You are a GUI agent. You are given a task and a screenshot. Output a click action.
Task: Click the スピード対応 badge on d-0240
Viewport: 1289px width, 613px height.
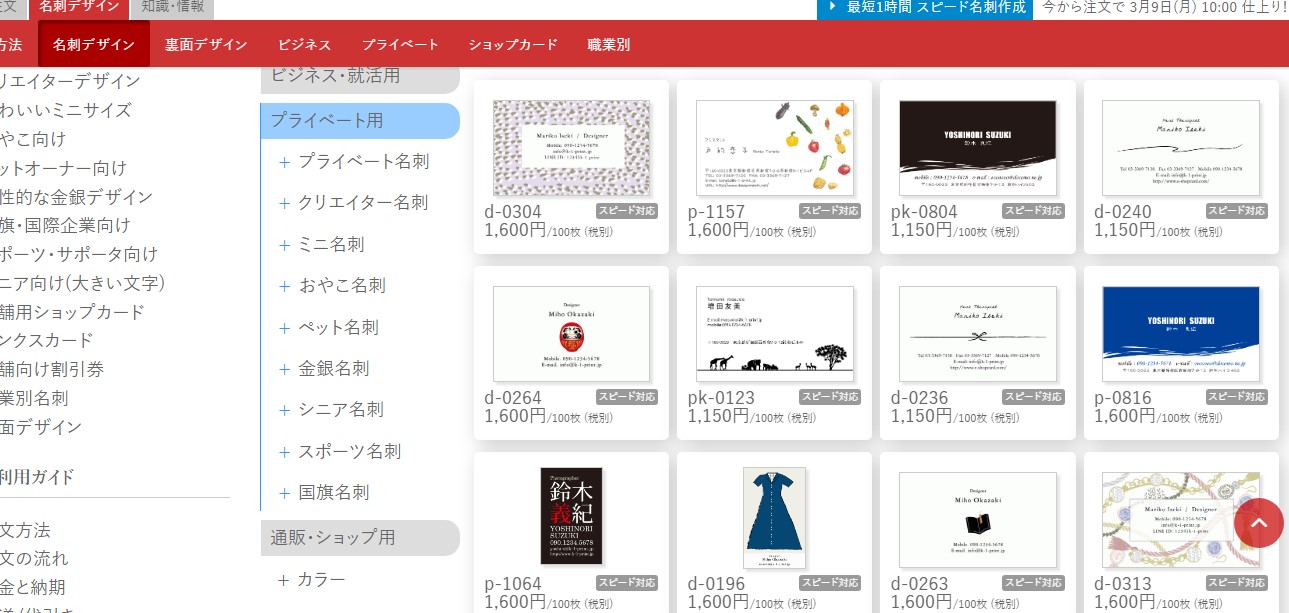(x=1236, y=211)
